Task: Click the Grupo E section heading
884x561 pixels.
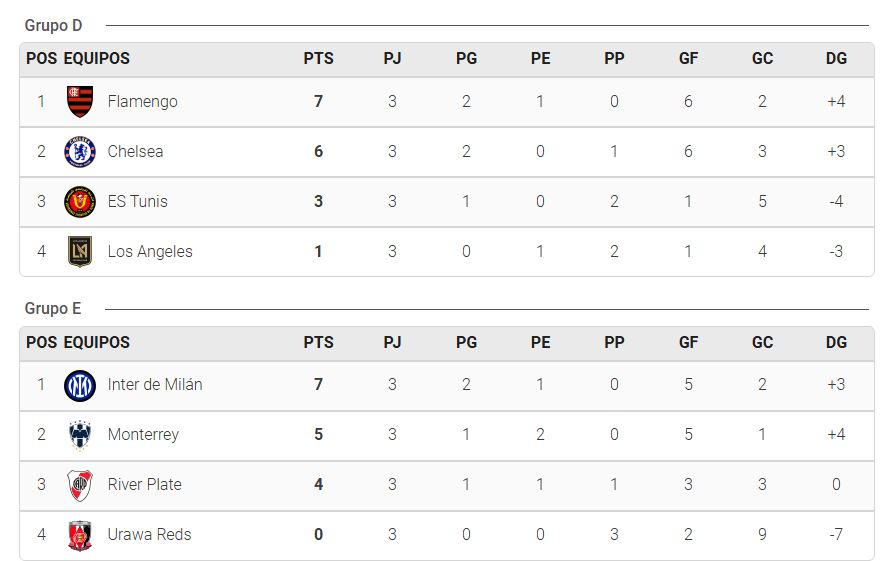Action: tap(53, 309)
